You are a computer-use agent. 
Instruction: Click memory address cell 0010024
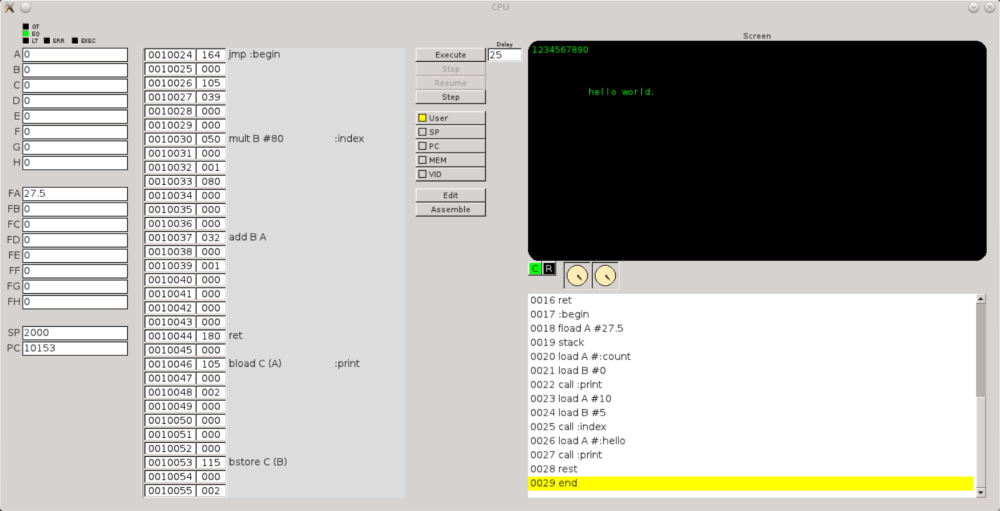[x=170, y=55]
